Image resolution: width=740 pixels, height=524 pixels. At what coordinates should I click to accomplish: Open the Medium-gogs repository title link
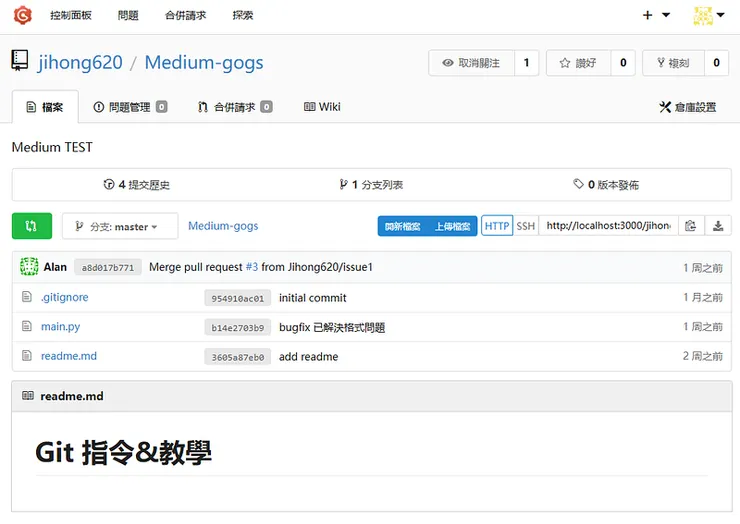click(x=204, y=62)
